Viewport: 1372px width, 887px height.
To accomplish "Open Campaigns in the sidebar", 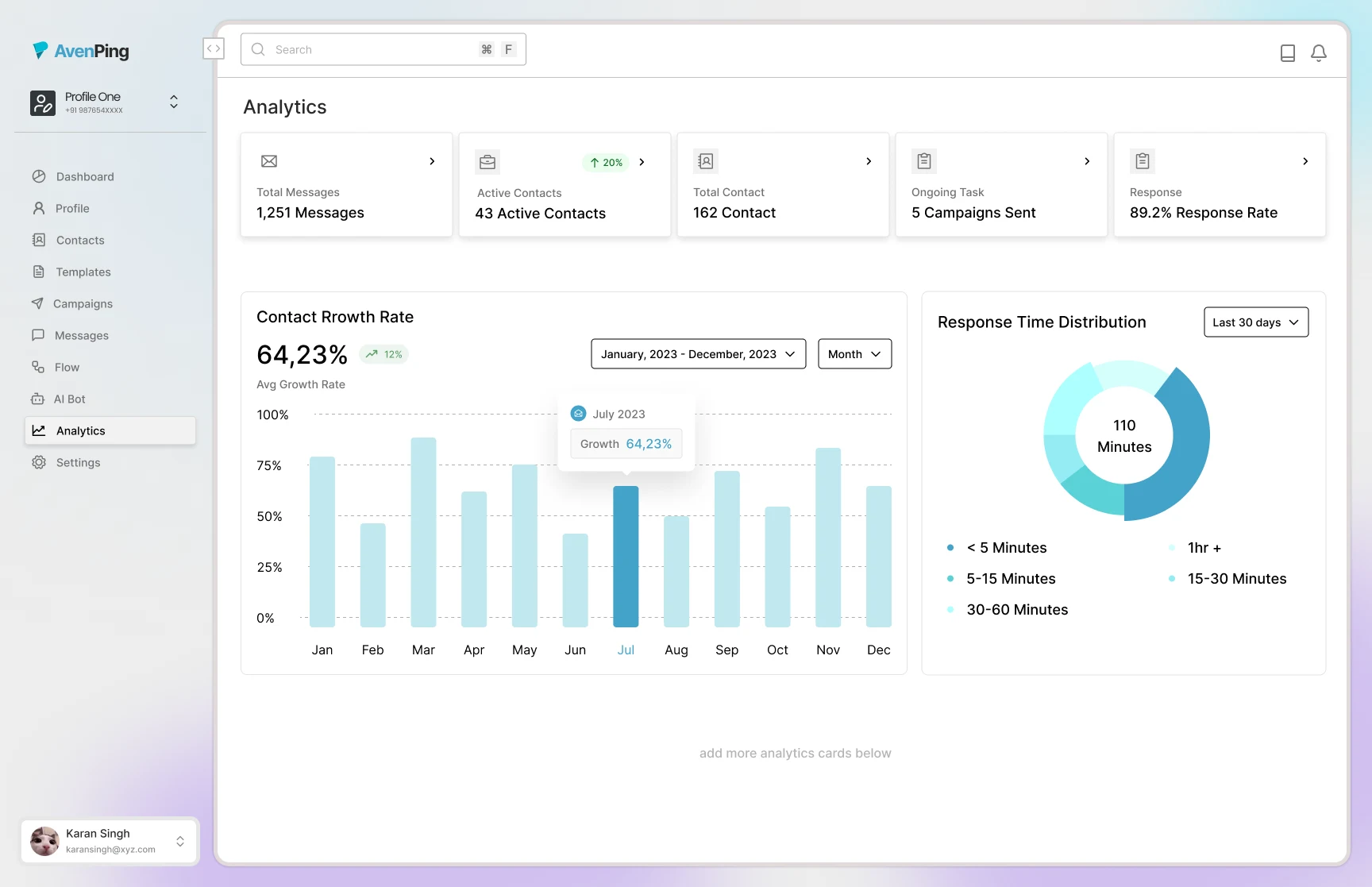I will (x=110, y=303).
